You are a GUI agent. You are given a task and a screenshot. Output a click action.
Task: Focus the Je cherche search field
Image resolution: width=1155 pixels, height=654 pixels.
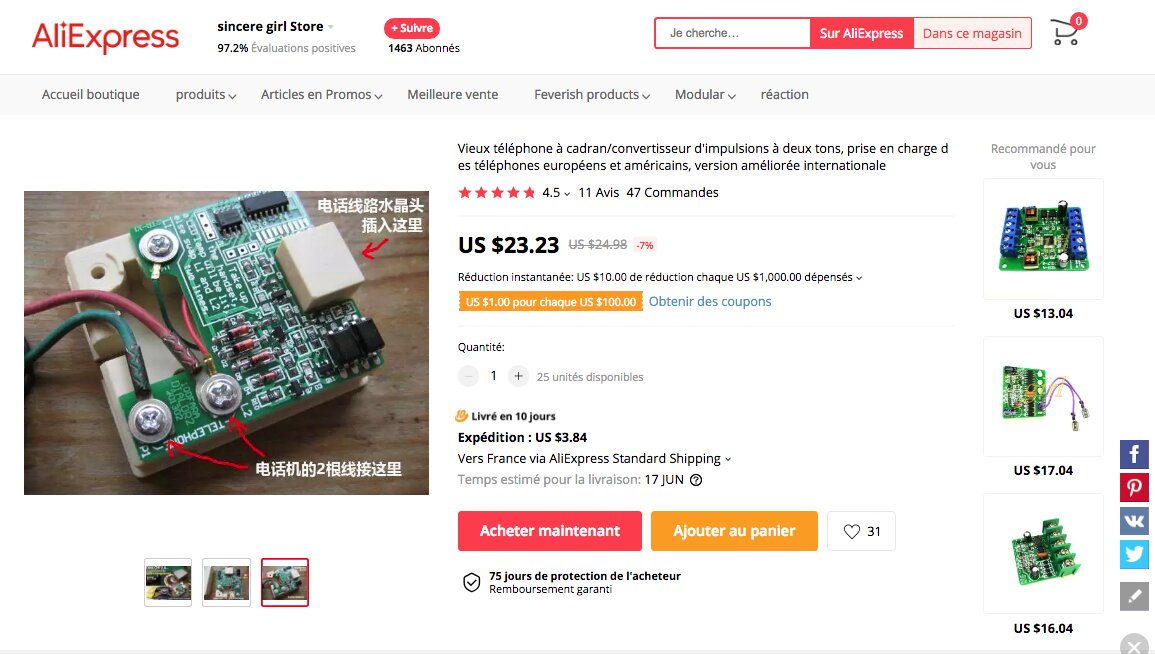click(x=733, y=33)
